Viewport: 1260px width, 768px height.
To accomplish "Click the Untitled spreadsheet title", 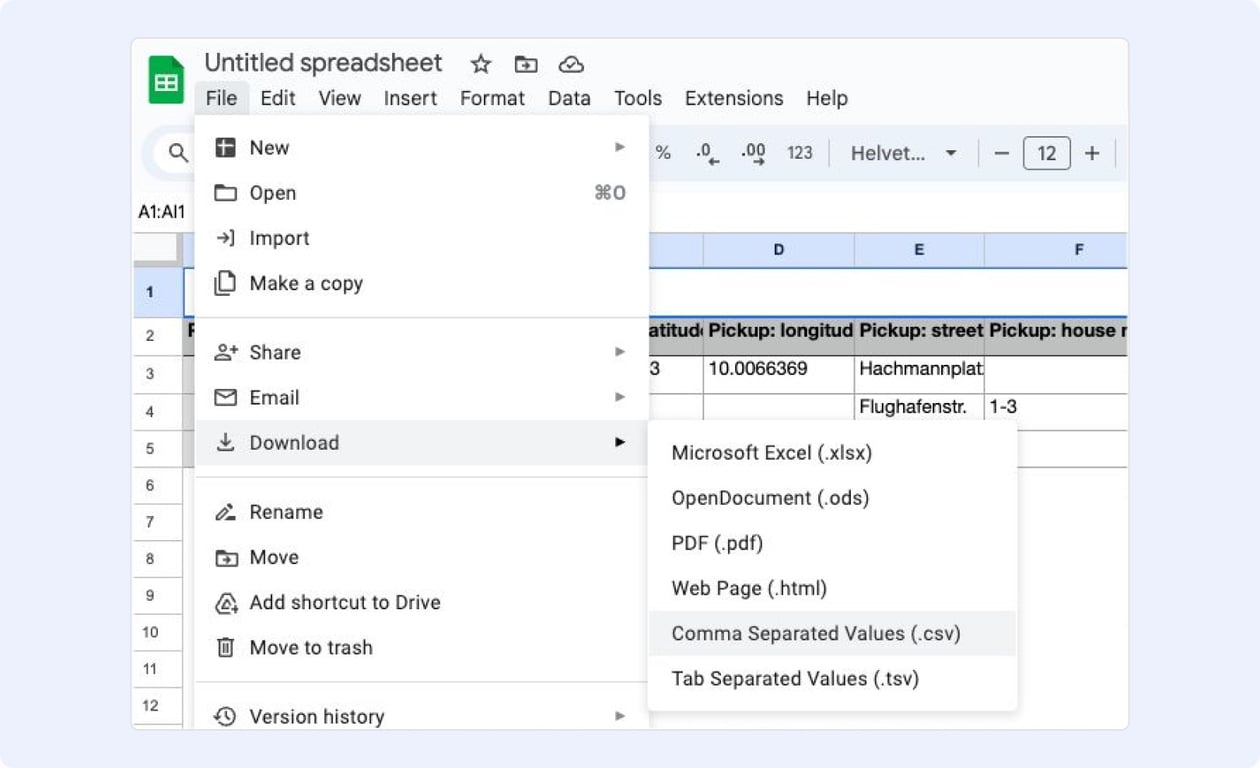I will point(323,63).
